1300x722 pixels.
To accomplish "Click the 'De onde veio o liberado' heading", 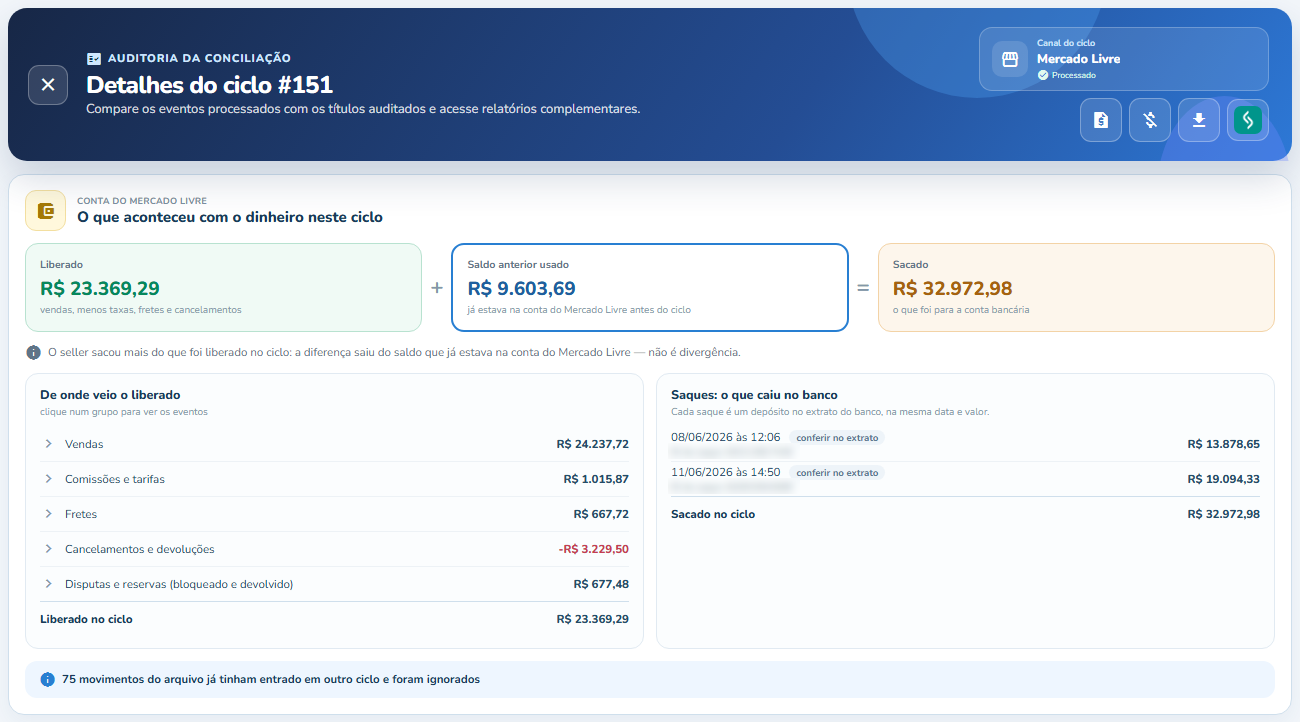I will (x=110, y=395).
